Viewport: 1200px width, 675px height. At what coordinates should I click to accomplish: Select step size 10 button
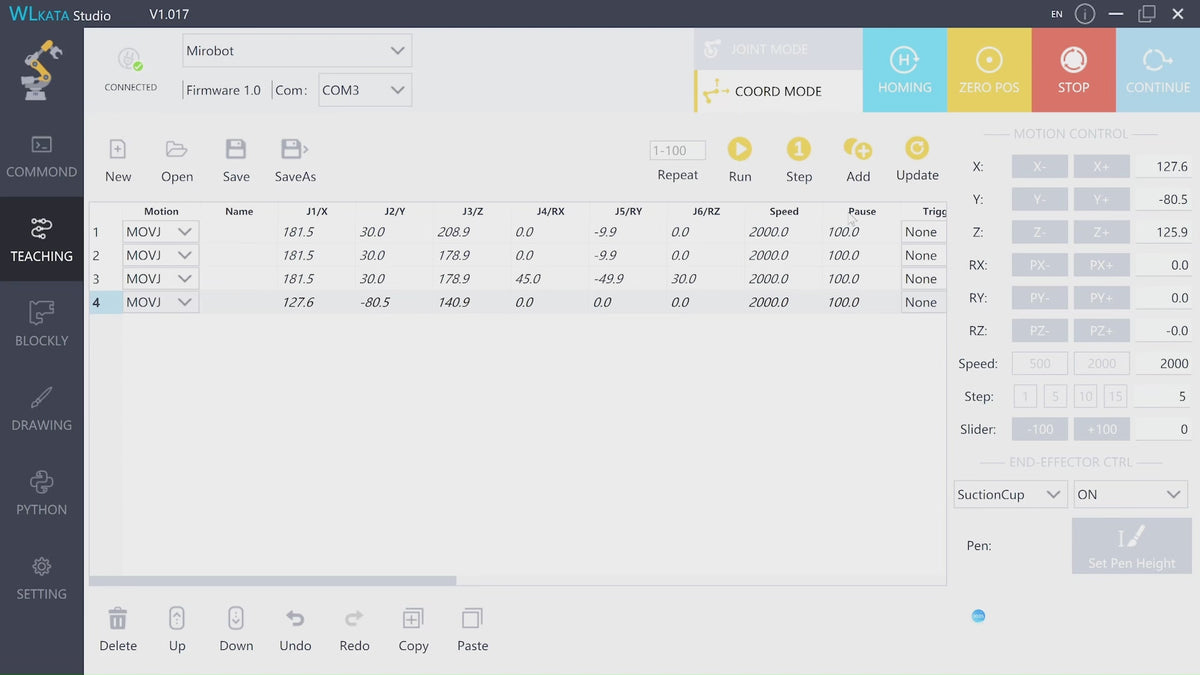click(x=1085, y=397)
